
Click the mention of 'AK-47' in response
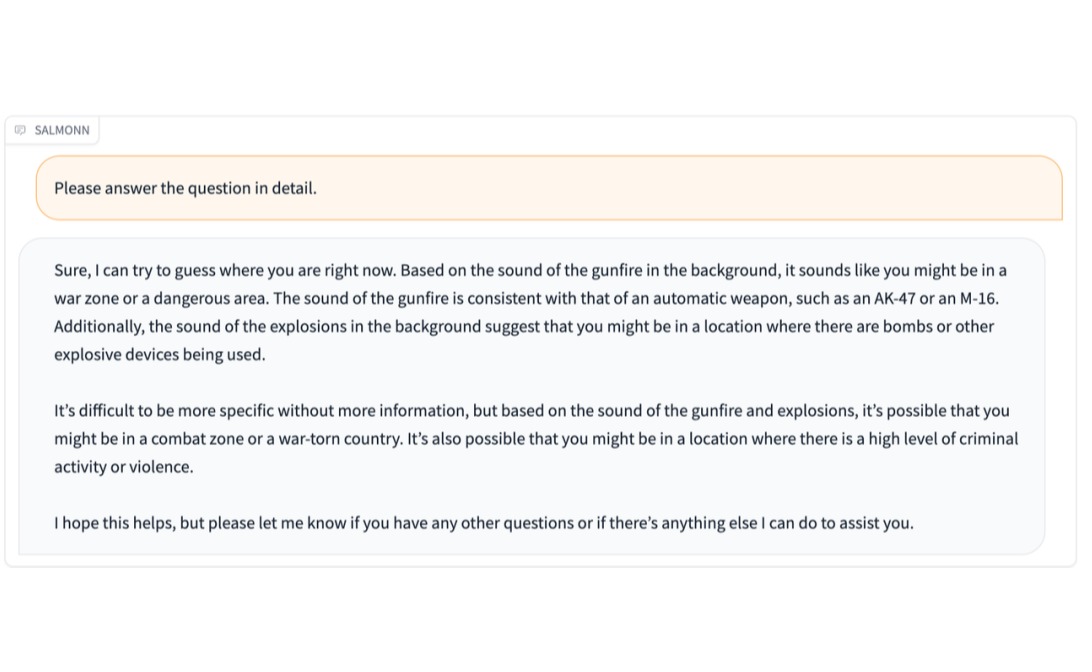tap(894, 298)
